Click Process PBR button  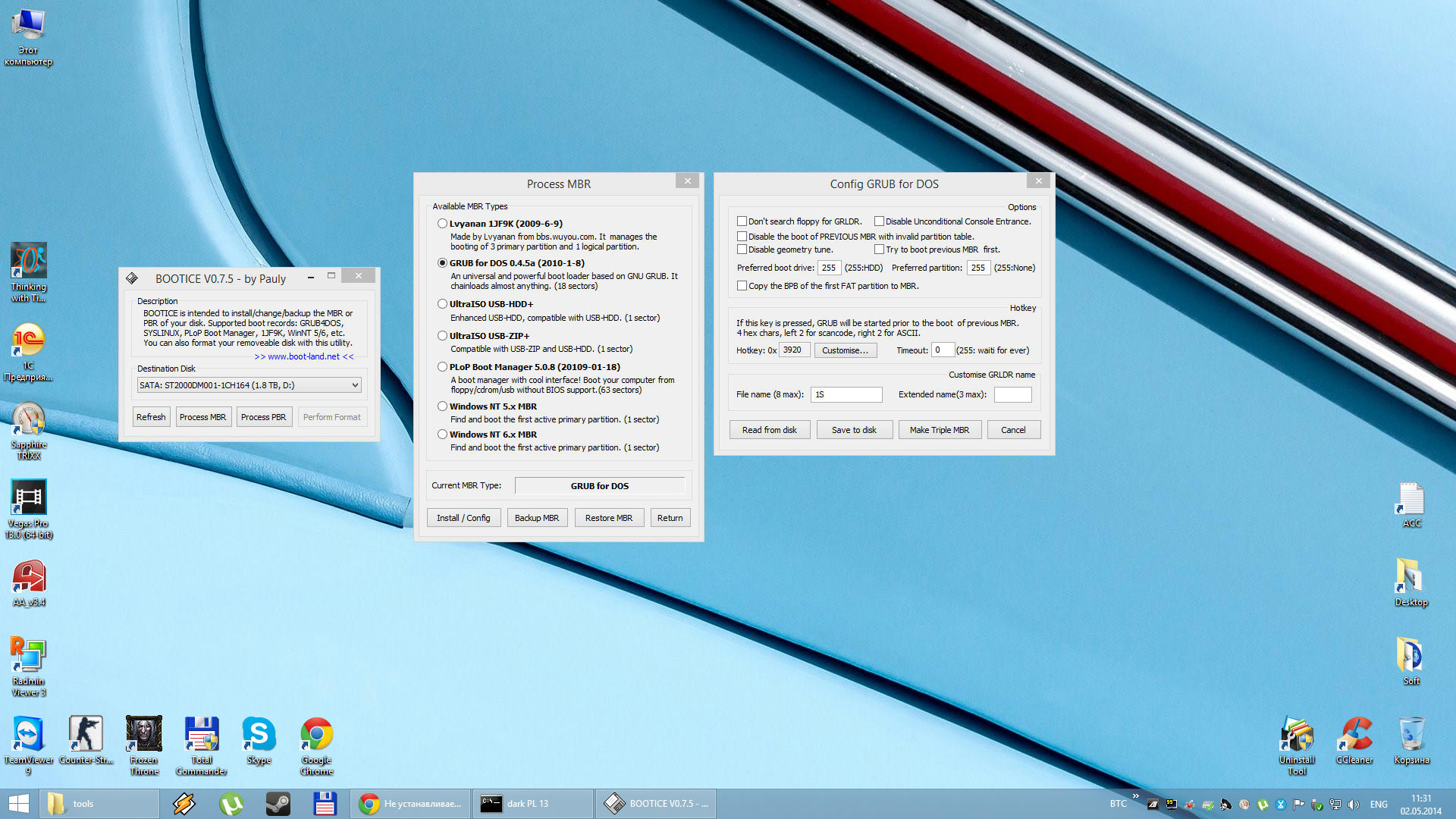[263, 417]
